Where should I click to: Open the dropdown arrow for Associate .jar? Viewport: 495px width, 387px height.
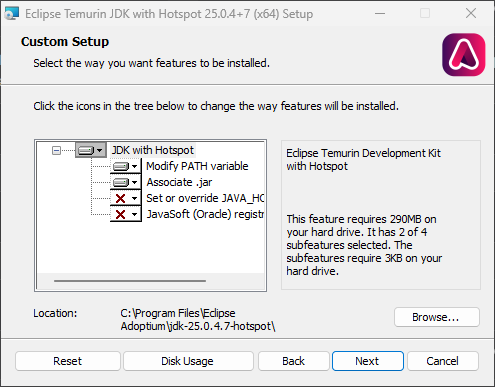pyautogui.click(x=134, y=182)
